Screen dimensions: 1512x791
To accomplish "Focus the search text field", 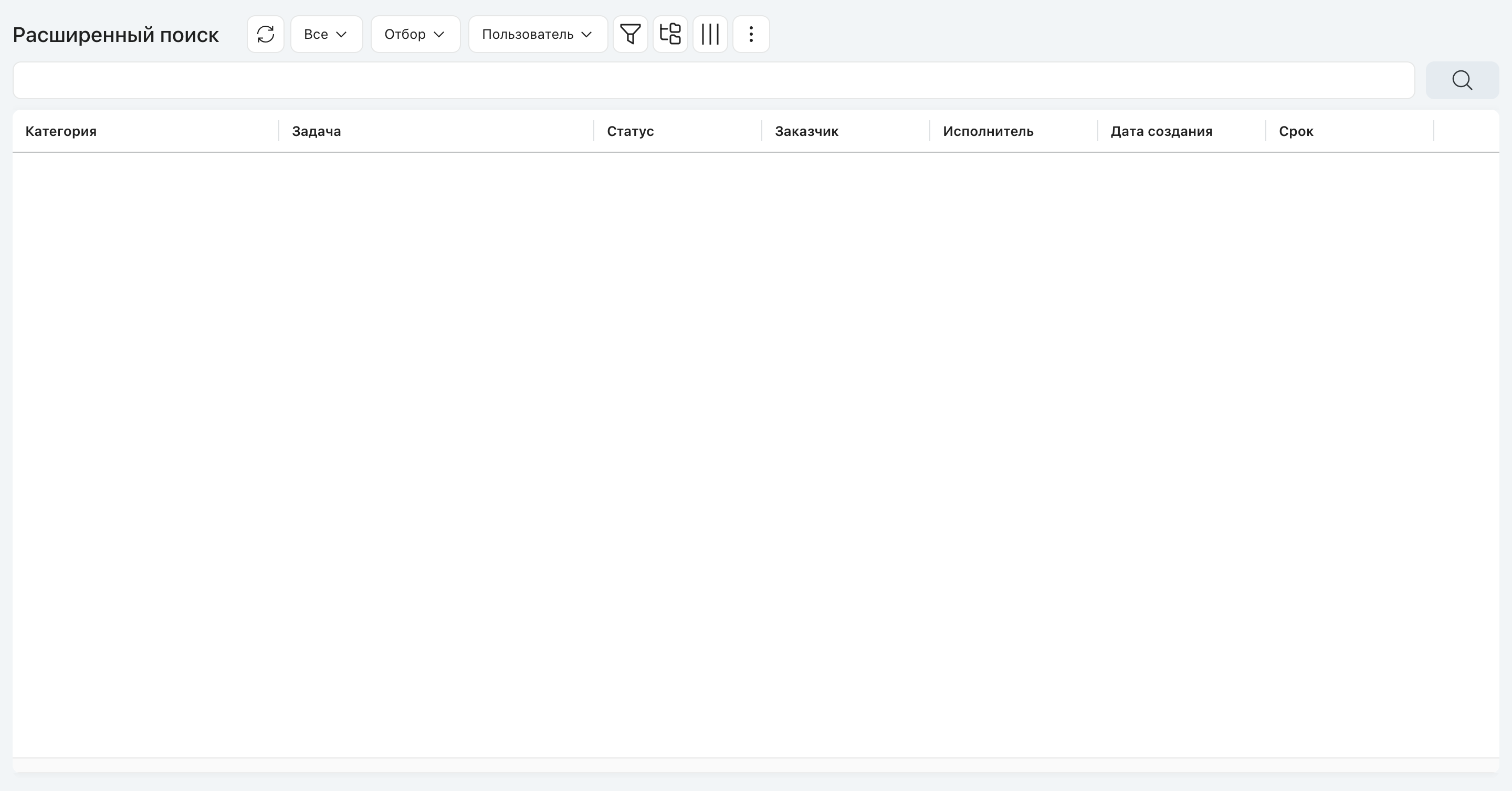I will 714,80.
